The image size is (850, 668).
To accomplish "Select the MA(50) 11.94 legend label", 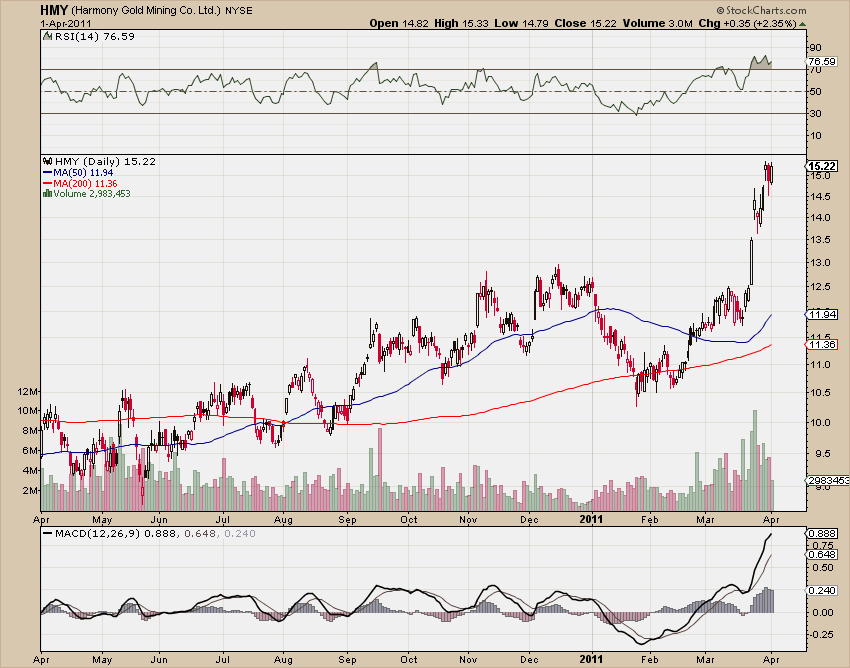I will (83, 172).
